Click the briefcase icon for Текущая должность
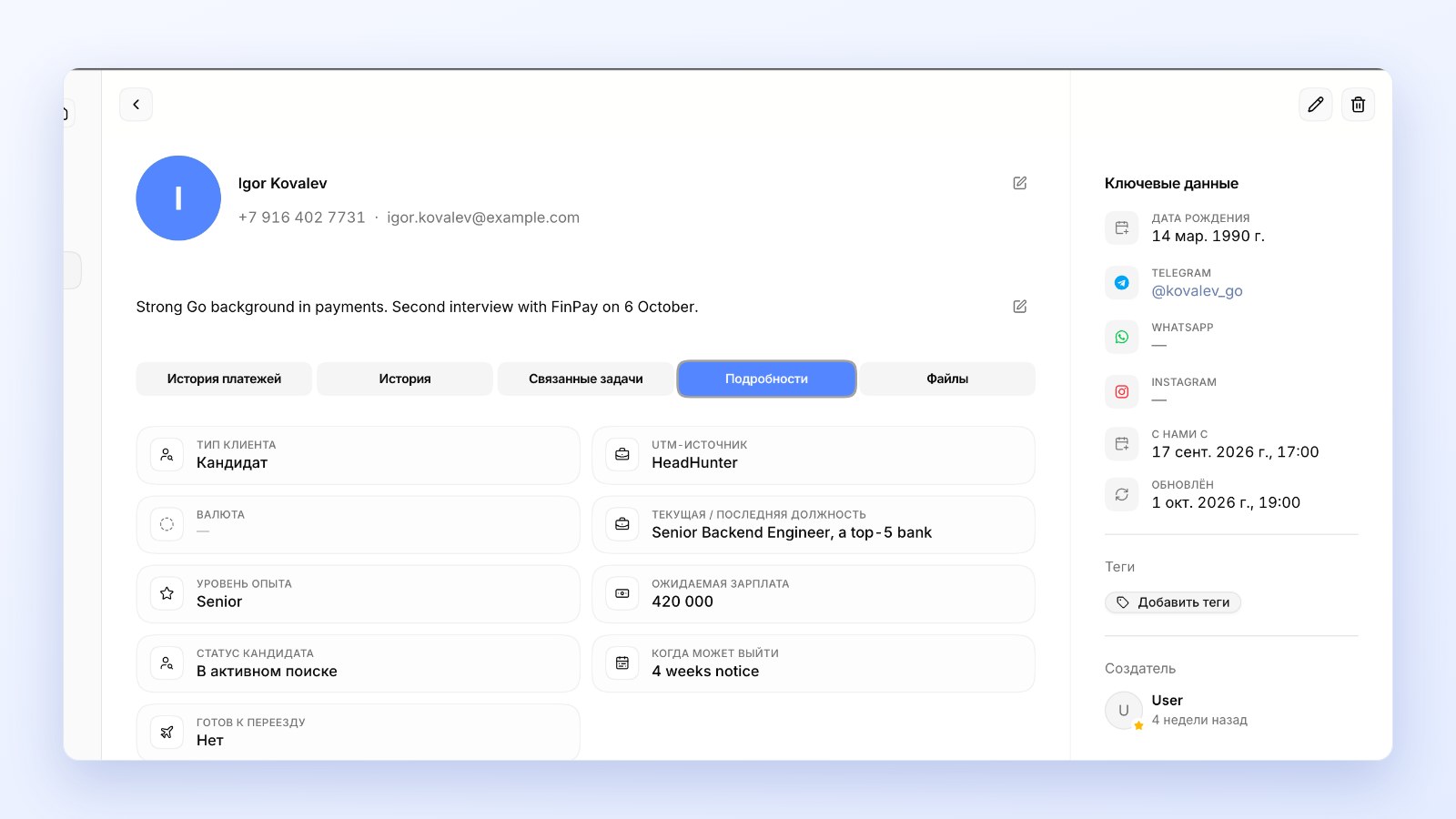Image resolution: width=1456 pixels, height=819 pixels. (622, 524)
